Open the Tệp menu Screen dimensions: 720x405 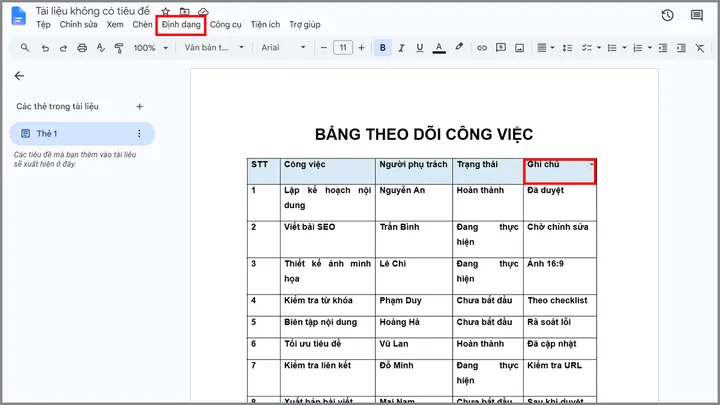pyautogui.click(x=43, y=24)
